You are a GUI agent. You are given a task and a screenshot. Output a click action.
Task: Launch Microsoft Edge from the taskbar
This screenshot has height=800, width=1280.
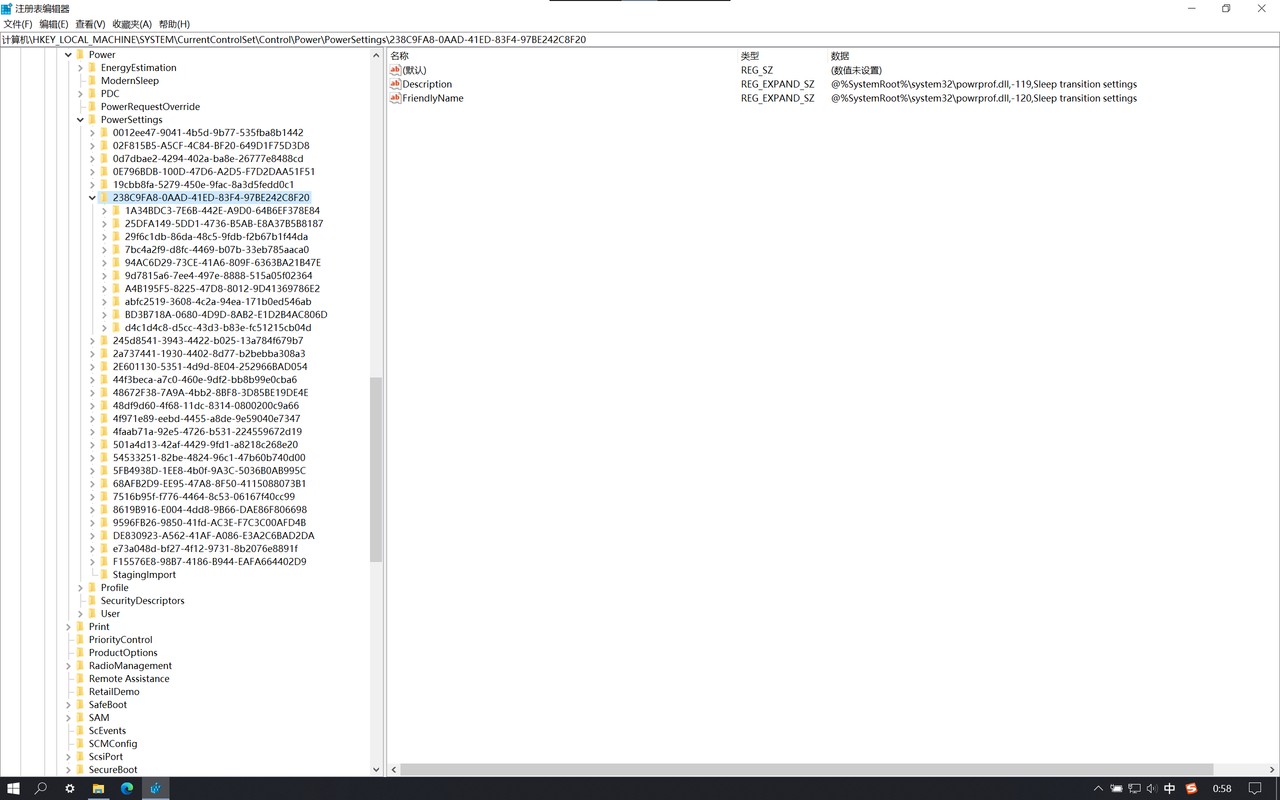[127, 788]
